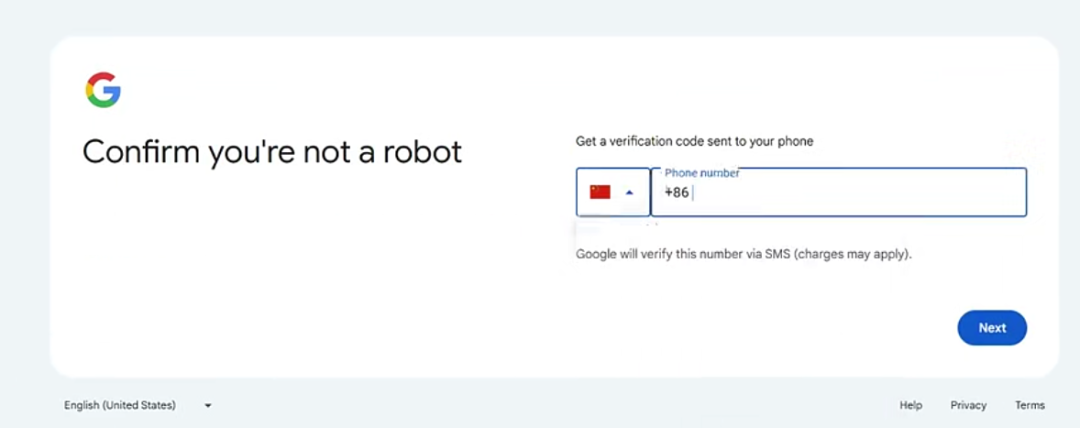The height and width of the screenshot is (428, 1080).
Task: Click the word "Google" in the SMS notice
Action: (595, 254)
